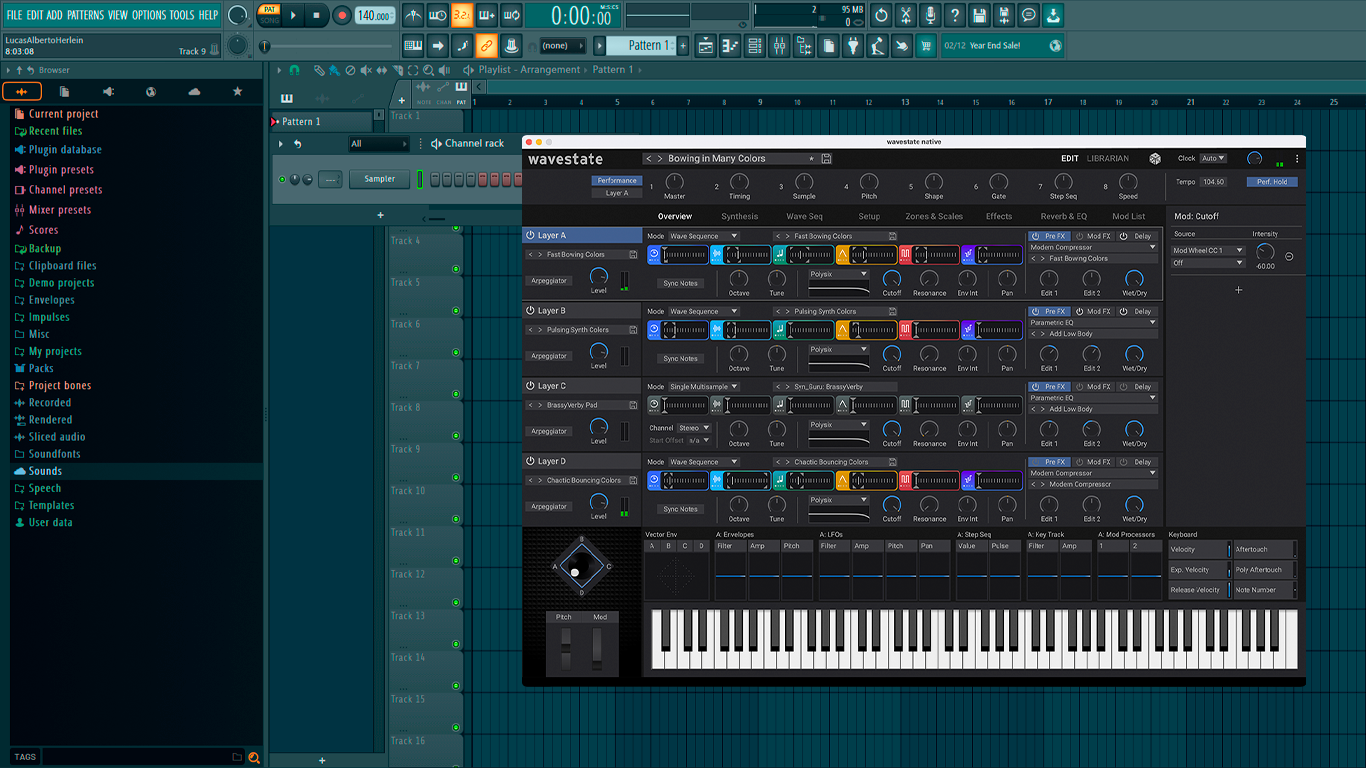
Task: Toggle Layer A Delay power
Action: pos(1124,236)
